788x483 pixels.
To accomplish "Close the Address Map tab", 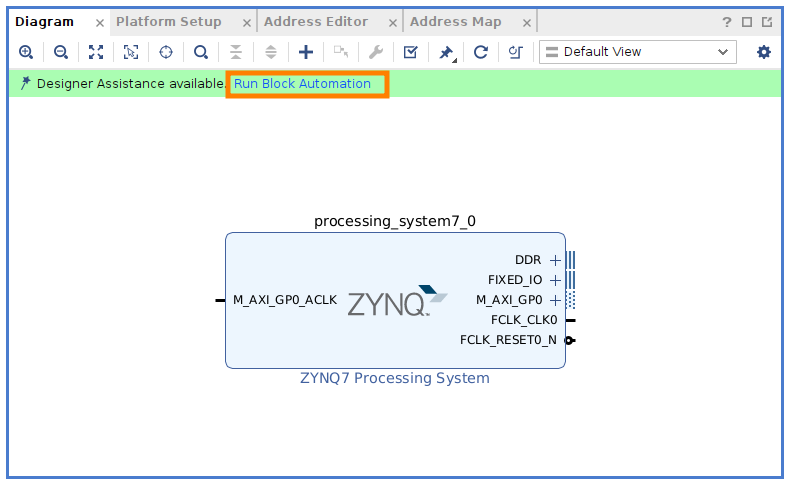I will click(527, 23).
